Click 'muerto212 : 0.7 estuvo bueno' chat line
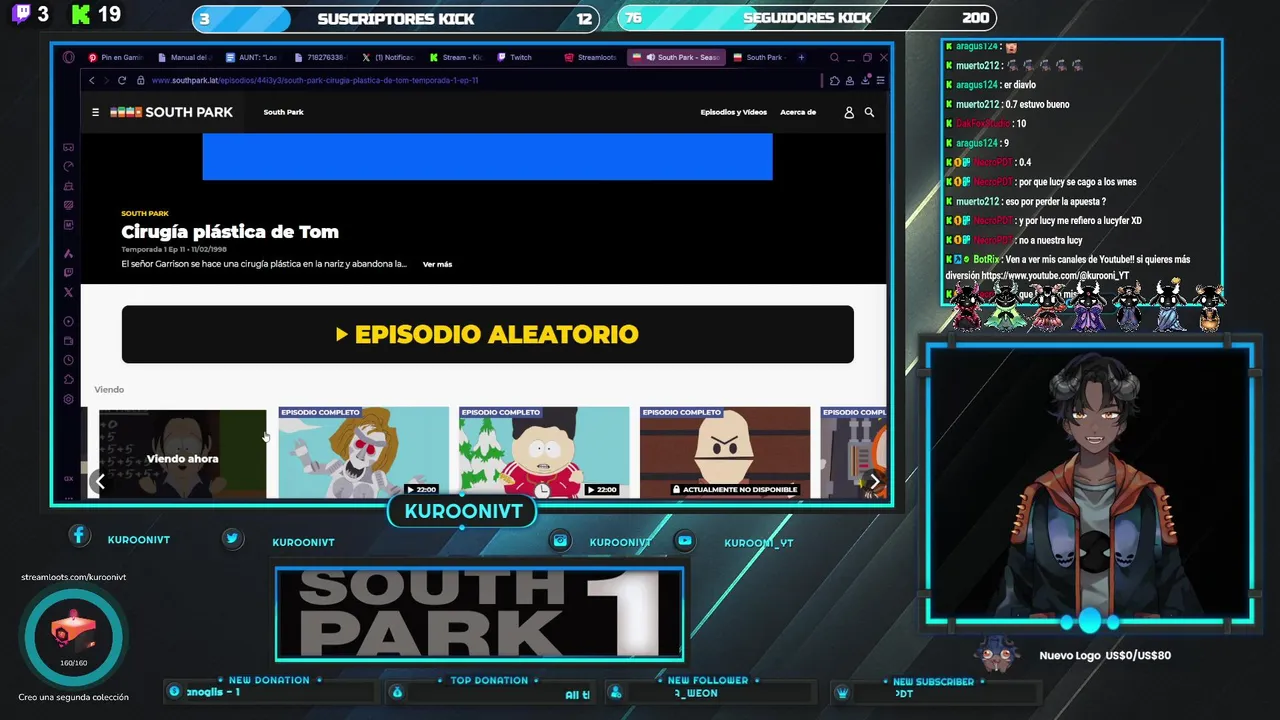The width and height of the screenshot is (1280, 720). (1007, 104)
